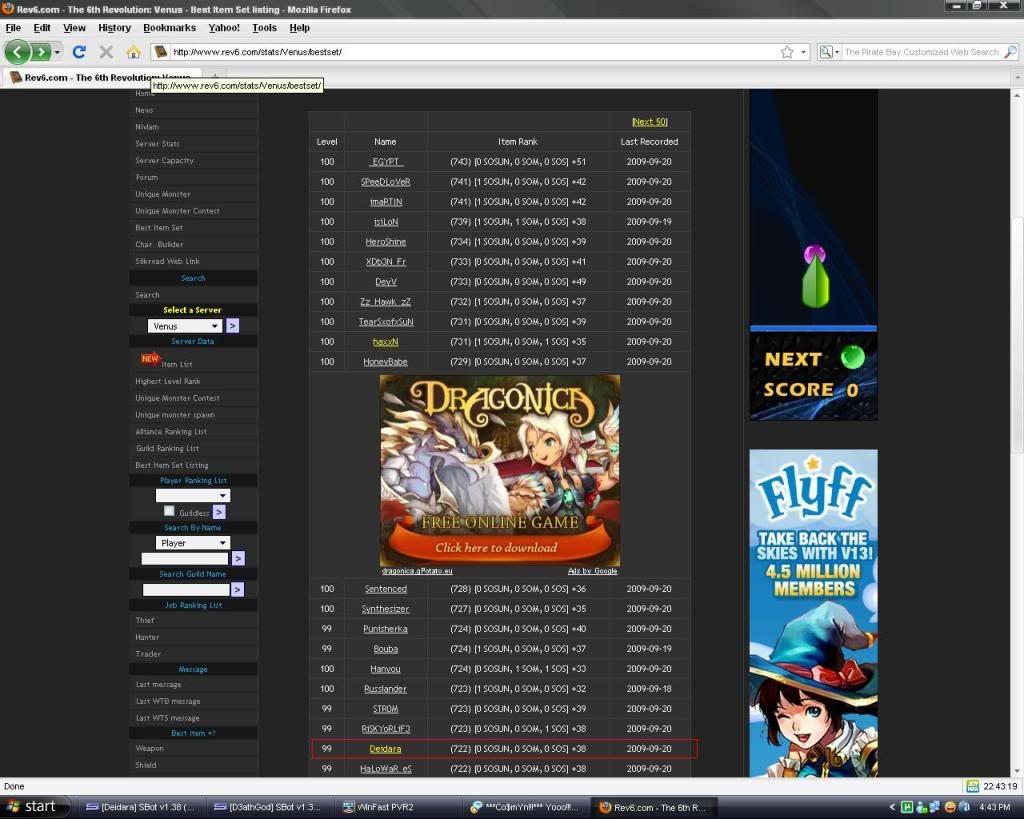This screenshot has height=819, width=1024.
Task: Reload the page with refresh icon
Action: tap(79, 51)
